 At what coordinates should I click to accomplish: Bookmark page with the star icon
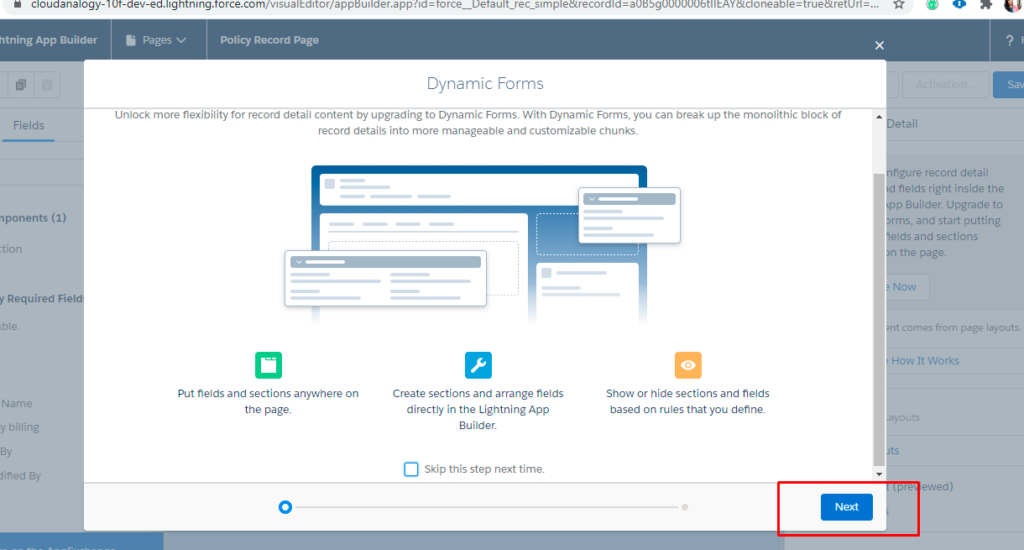tap(899, 5)
